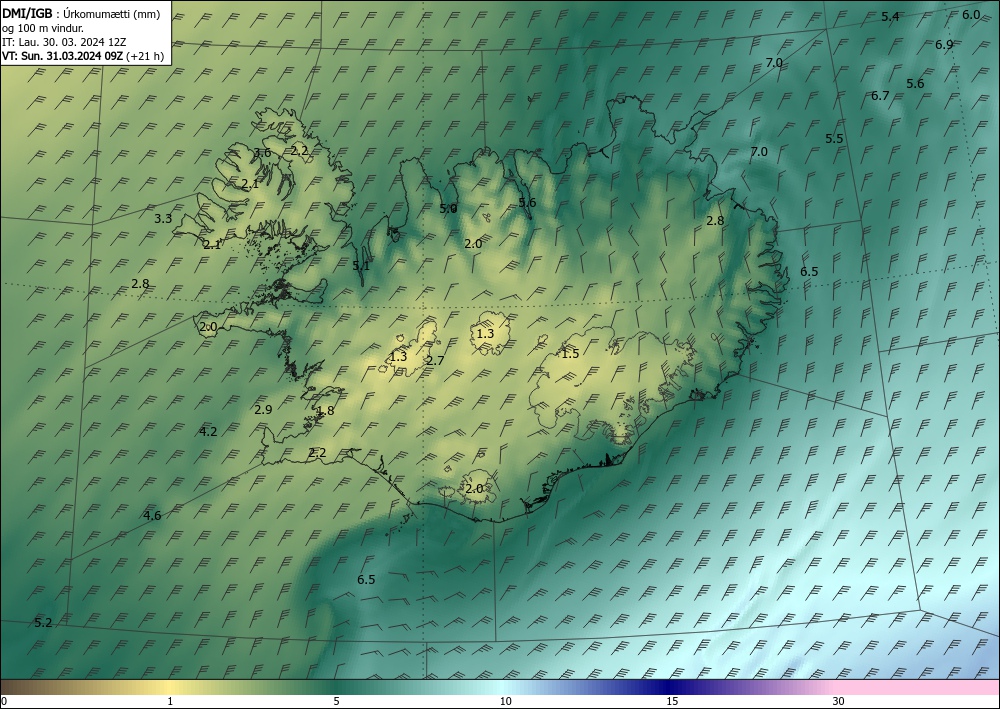Select the 5.0 value label
The width and height of the screenshot is (1000, 709).
pos(448,208)
